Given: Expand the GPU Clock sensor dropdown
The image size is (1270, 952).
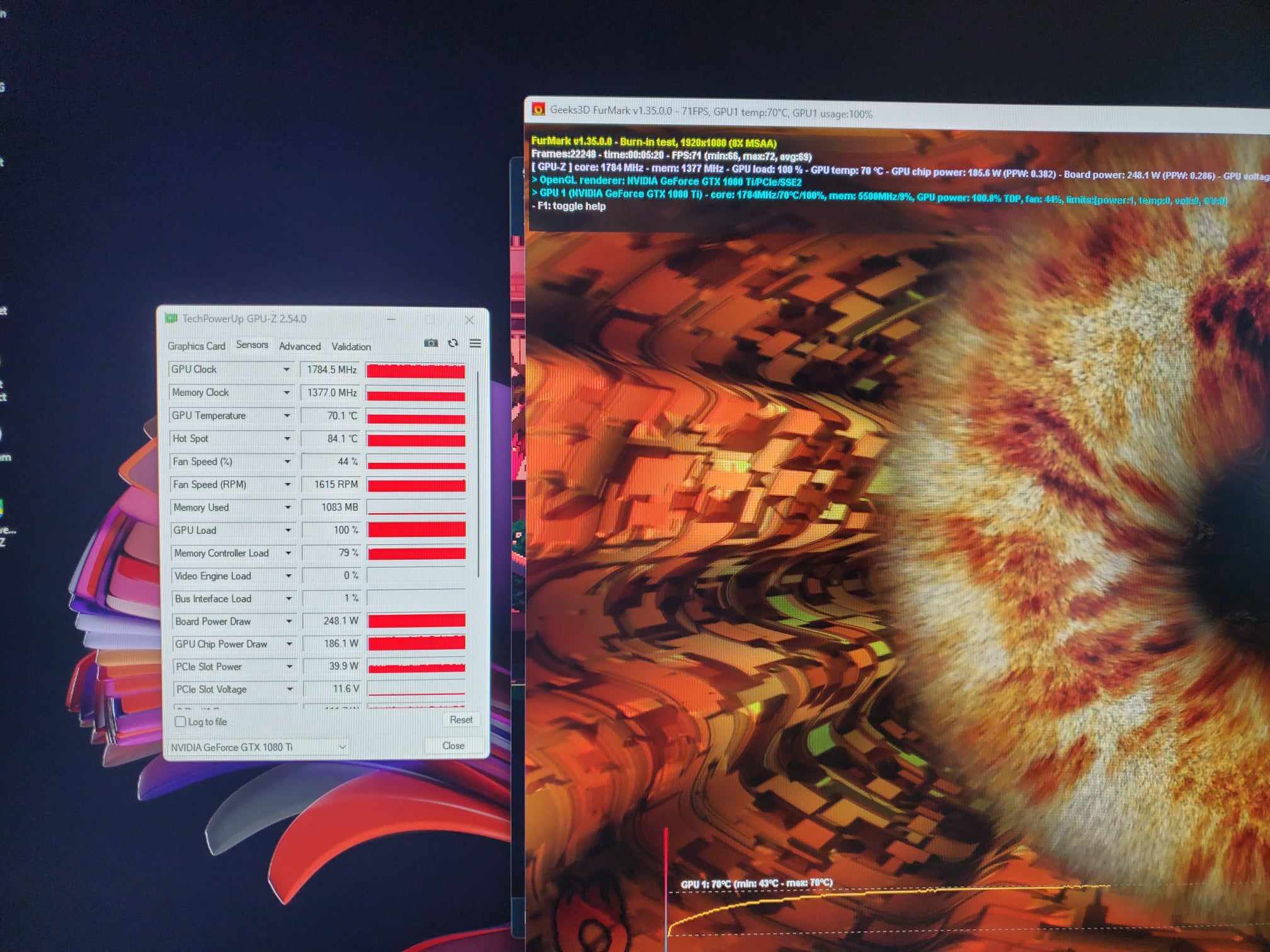Looking at the screenshot, I should tap(286, 370).
